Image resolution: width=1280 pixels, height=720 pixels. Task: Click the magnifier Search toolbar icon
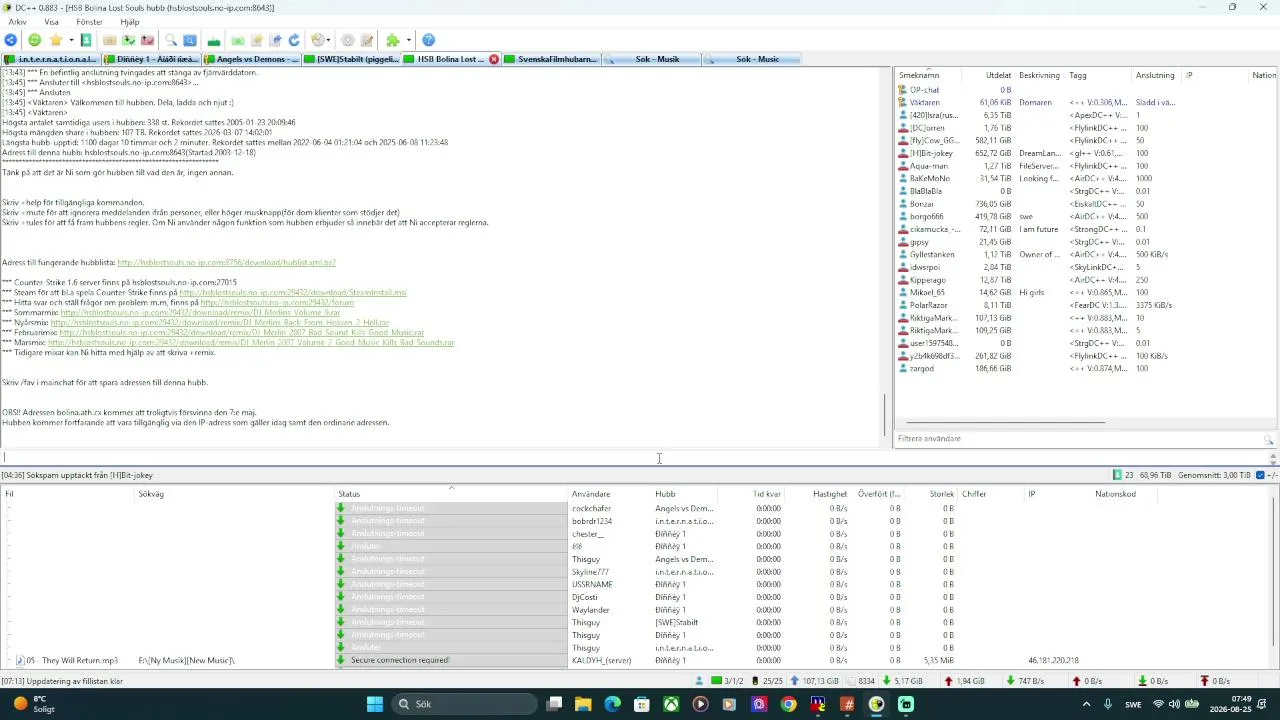click(171, 40)
